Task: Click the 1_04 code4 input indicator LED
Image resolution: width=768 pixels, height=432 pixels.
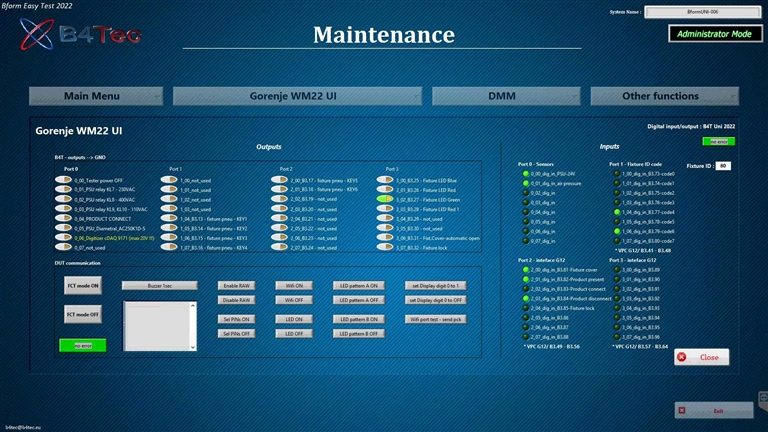Action: pos(617,212)
